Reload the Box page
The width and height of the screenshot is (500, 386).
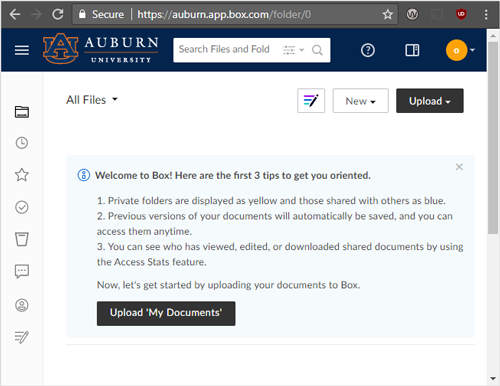(58, 14)
